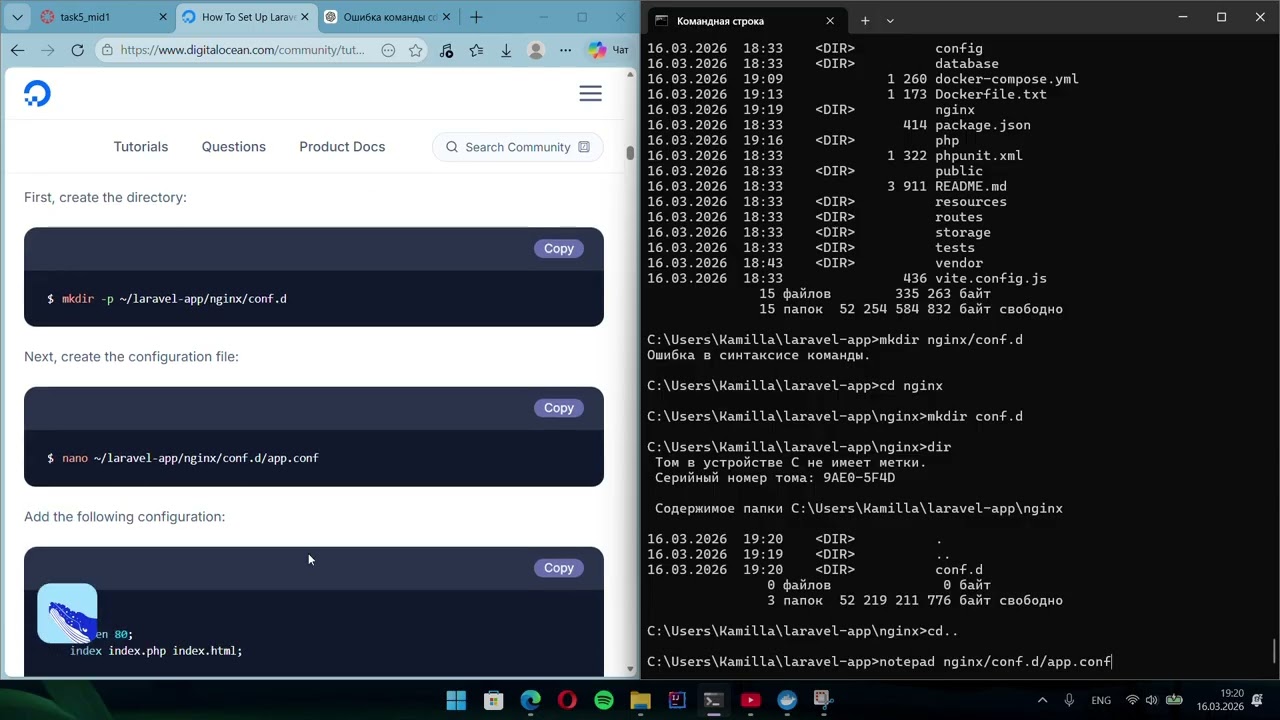
Task: Open the Edge profile avatar
Action: tap(536, 50)
